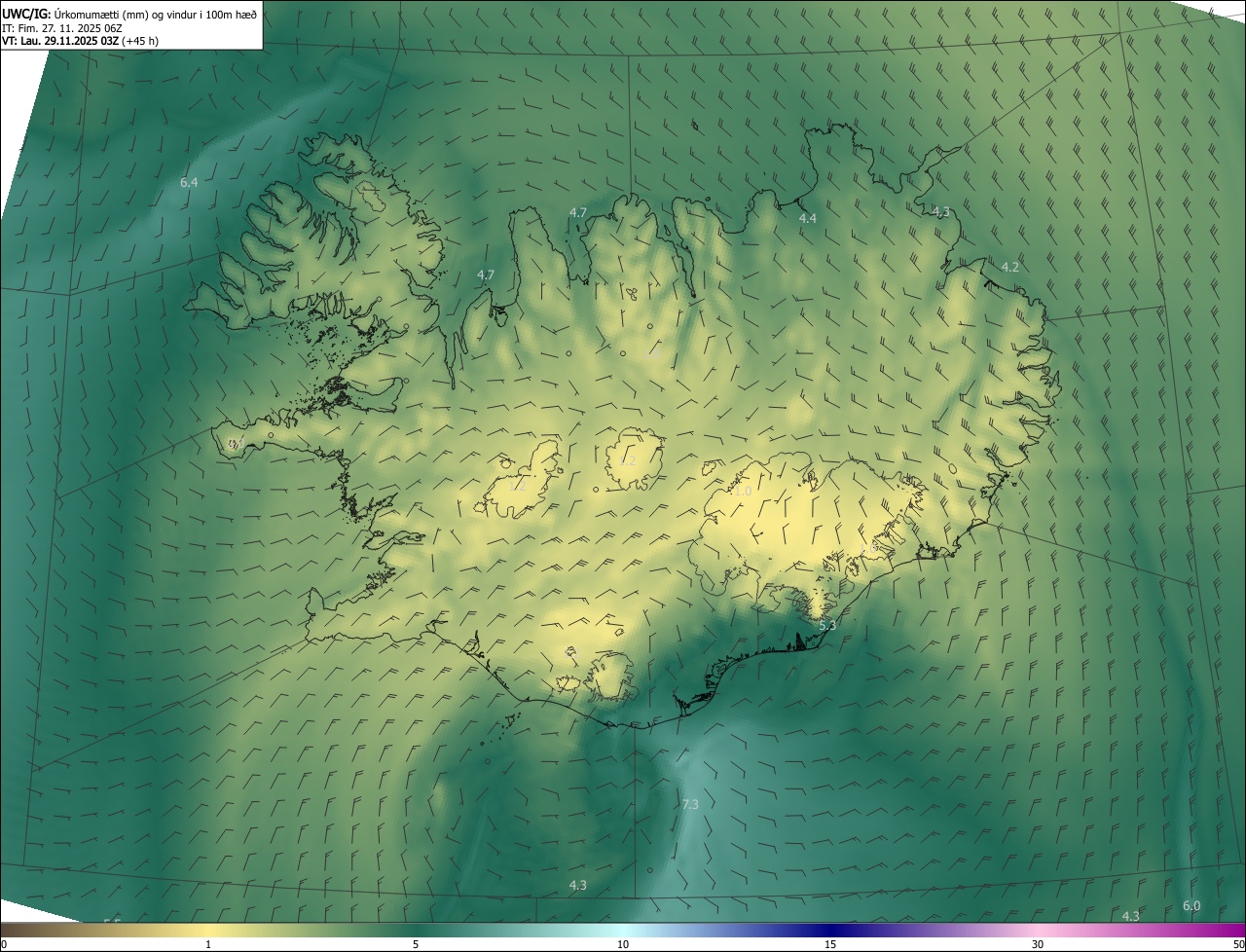This screenshot has height=952, width=1246.
Task: Click the 0 tick on the color scale
Action: point(3,944)
